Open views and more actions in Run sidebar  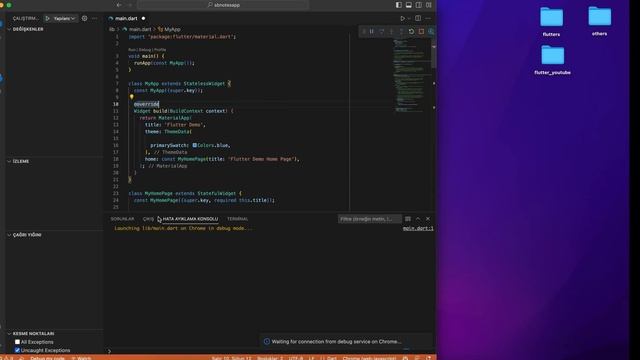95,18
